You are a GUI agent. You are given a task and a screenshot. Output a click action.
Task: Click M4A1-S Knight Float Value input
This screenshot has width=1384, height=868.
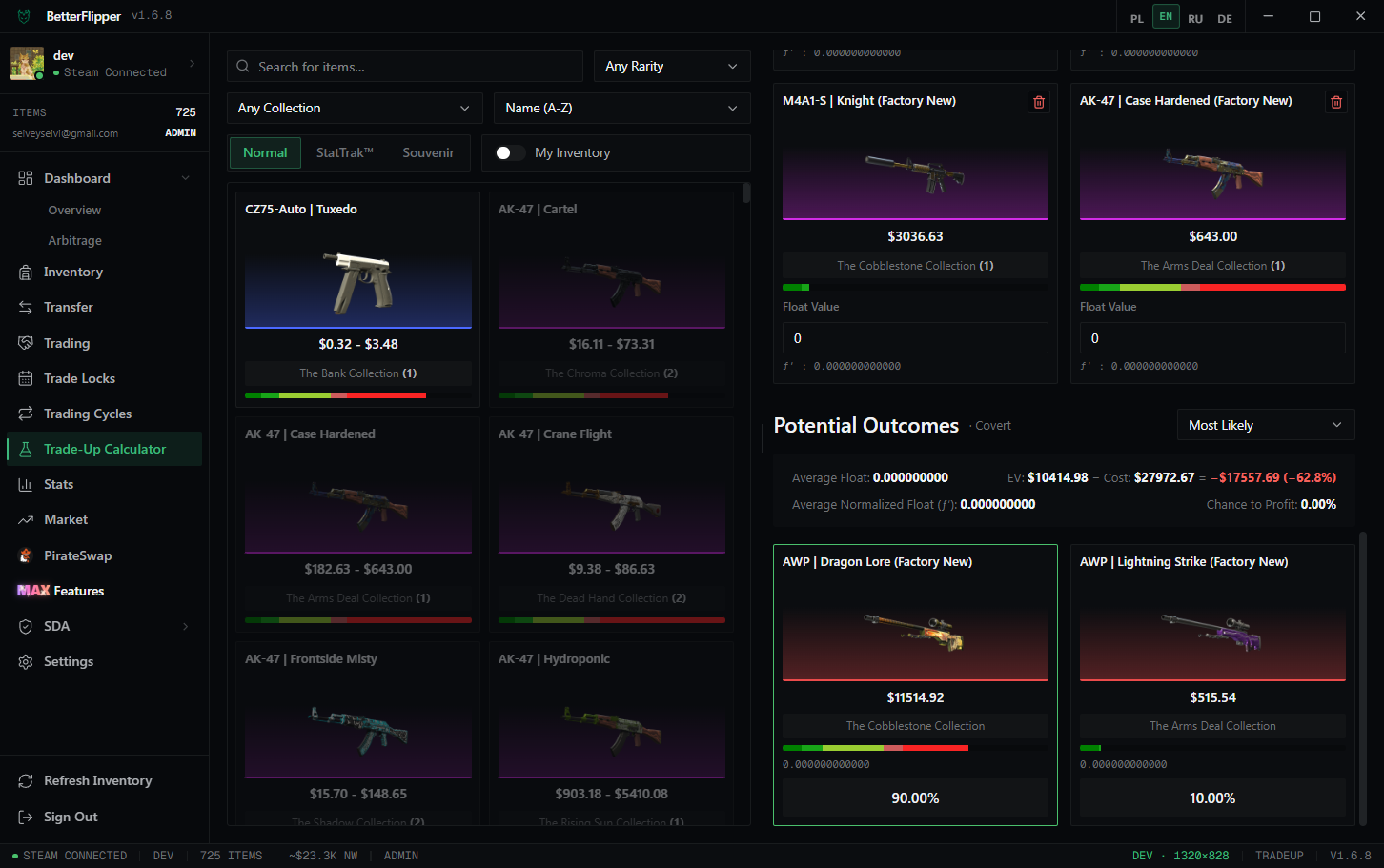point(915,338)
